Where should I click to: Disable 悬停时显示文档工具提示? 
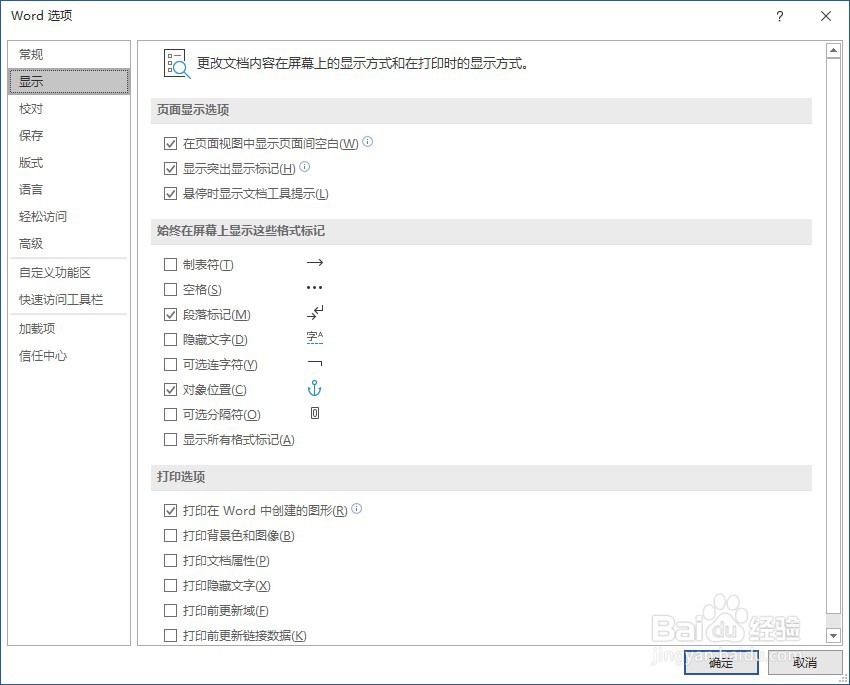[171, 192]
